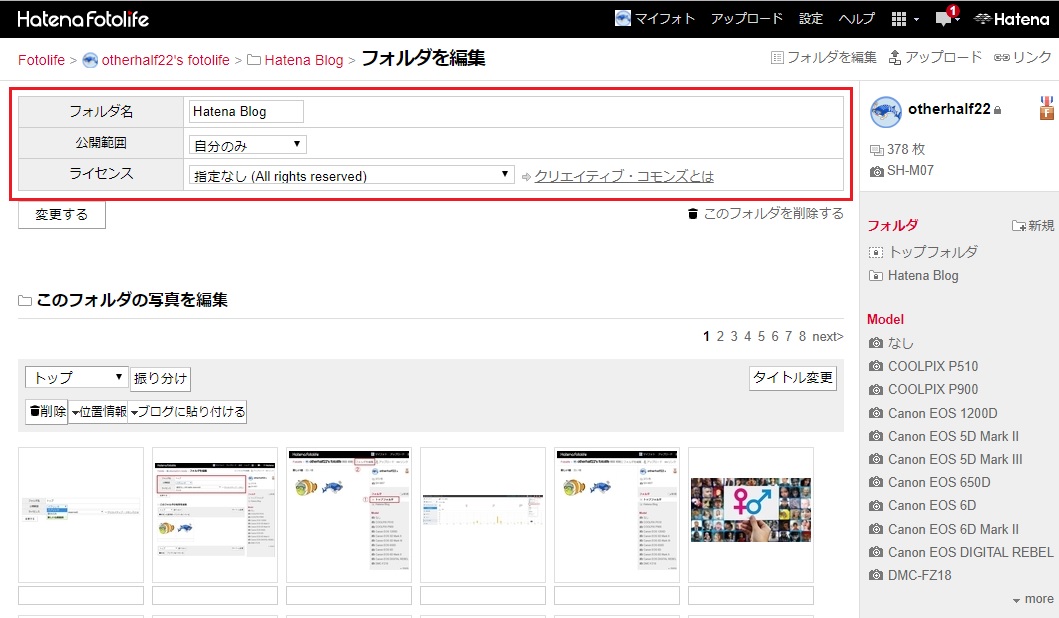
Task: Click the 振り分け button
Action: coord(160,378)
